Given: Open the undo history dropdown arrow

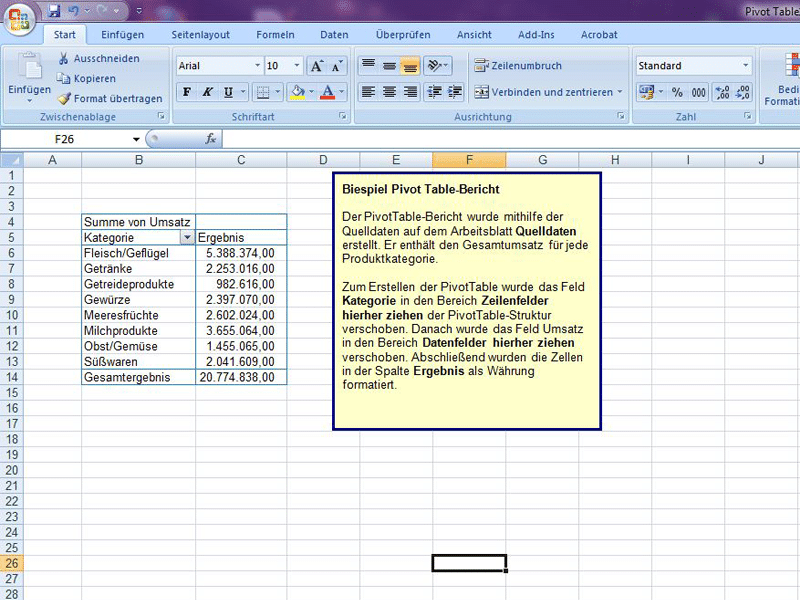Looking at the screenshot, I should click(87, 10).
